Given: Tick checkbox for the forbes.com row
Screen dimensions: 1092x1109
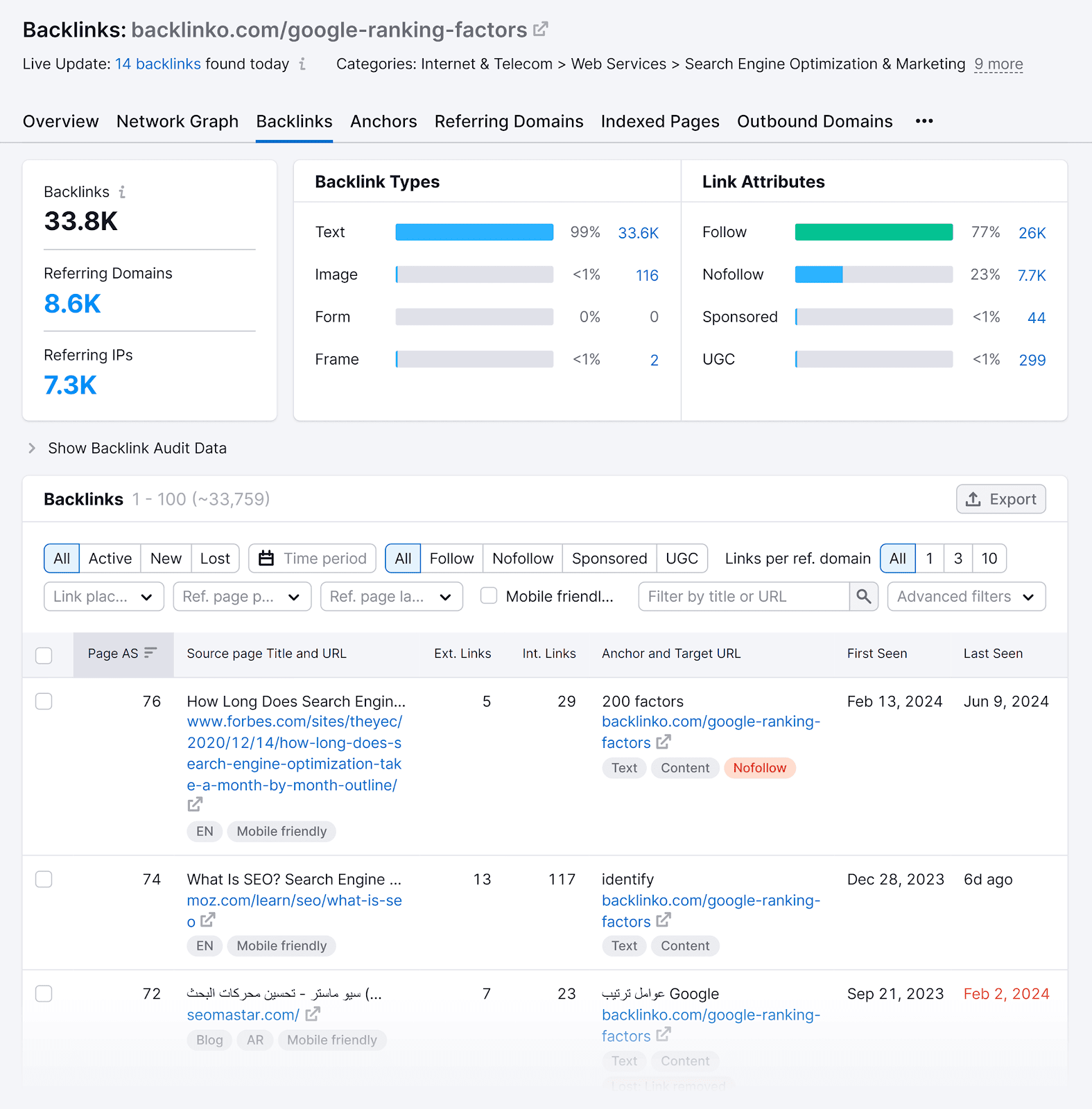Looking at the screenshot, I should click(x=44, y=701).
